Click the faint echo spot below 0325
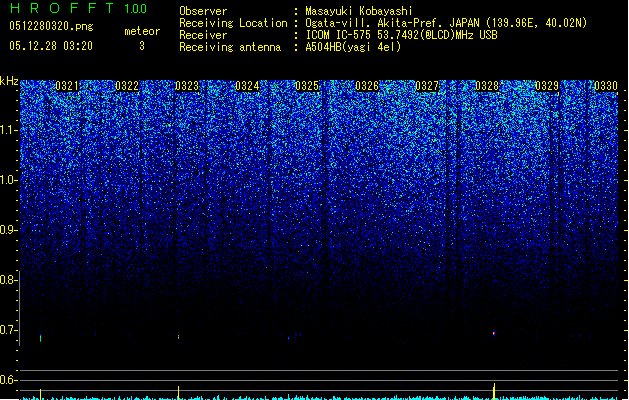The height and width of the screenshot is (400, 629). coord(288,338)
